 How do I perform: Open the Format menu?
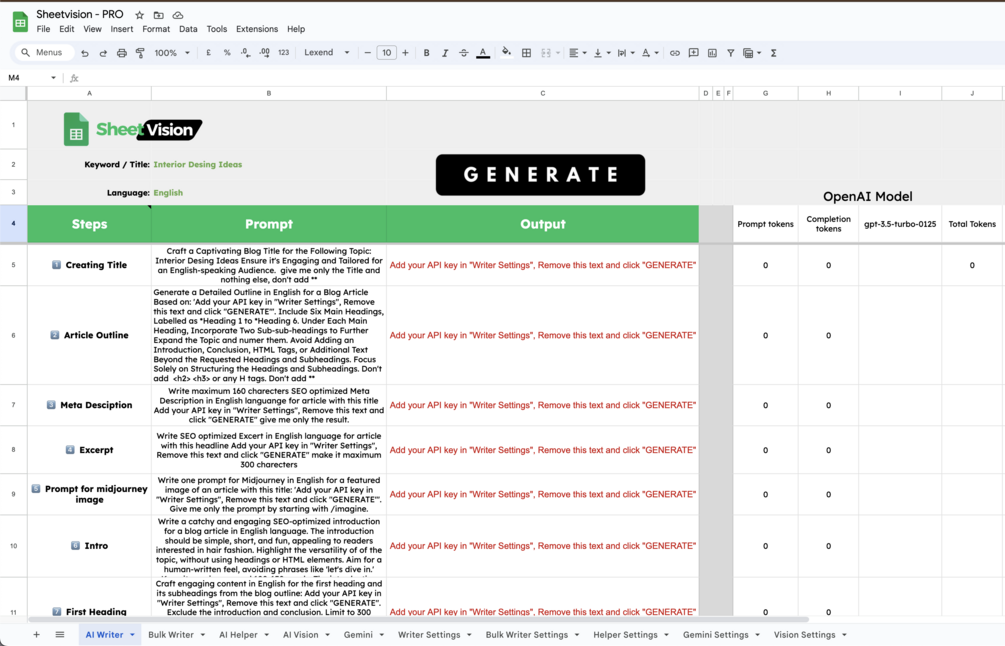coord(156,29)
